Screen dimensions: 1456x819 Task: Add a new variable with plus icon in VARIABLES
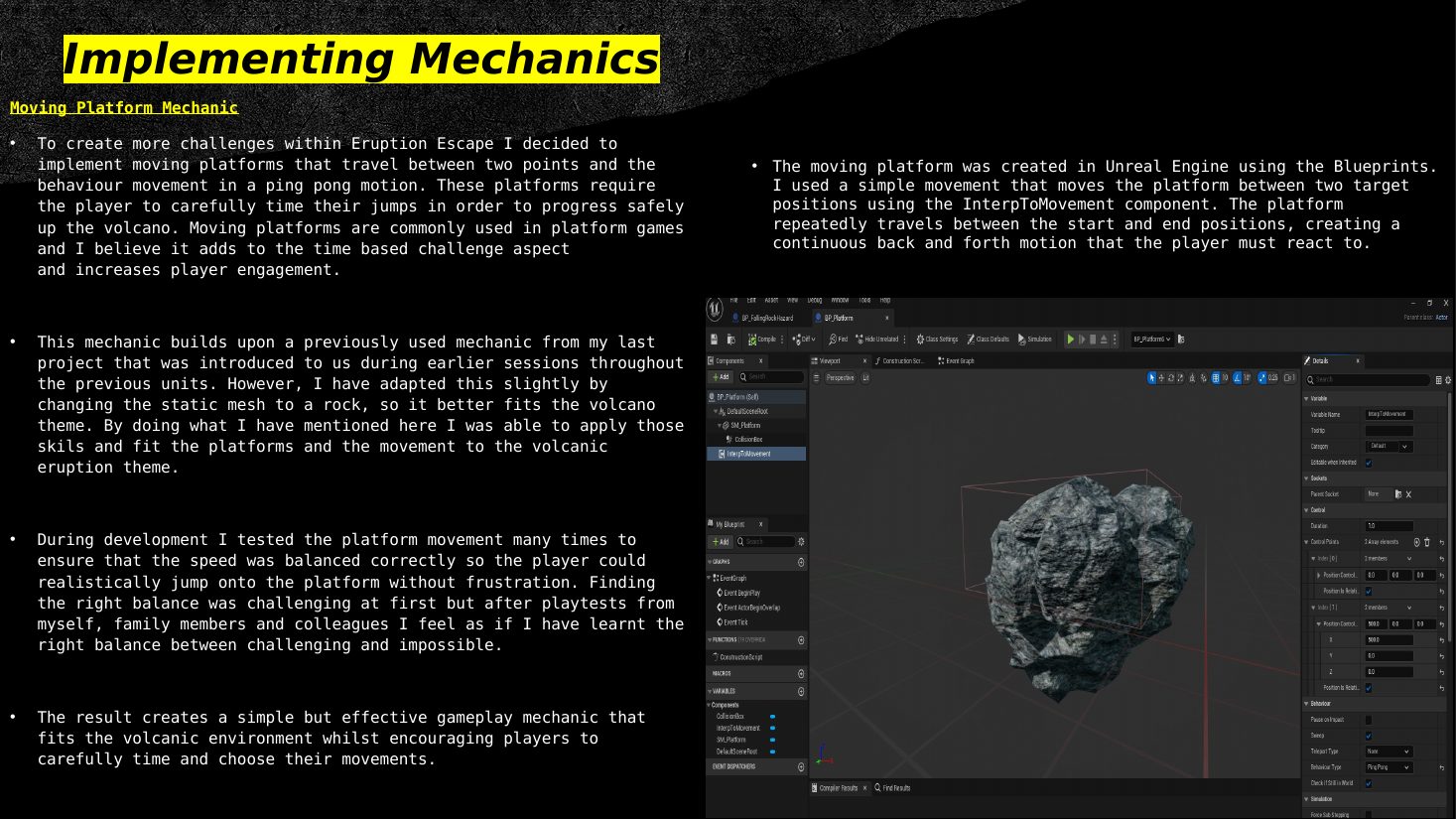pos(801,691)
